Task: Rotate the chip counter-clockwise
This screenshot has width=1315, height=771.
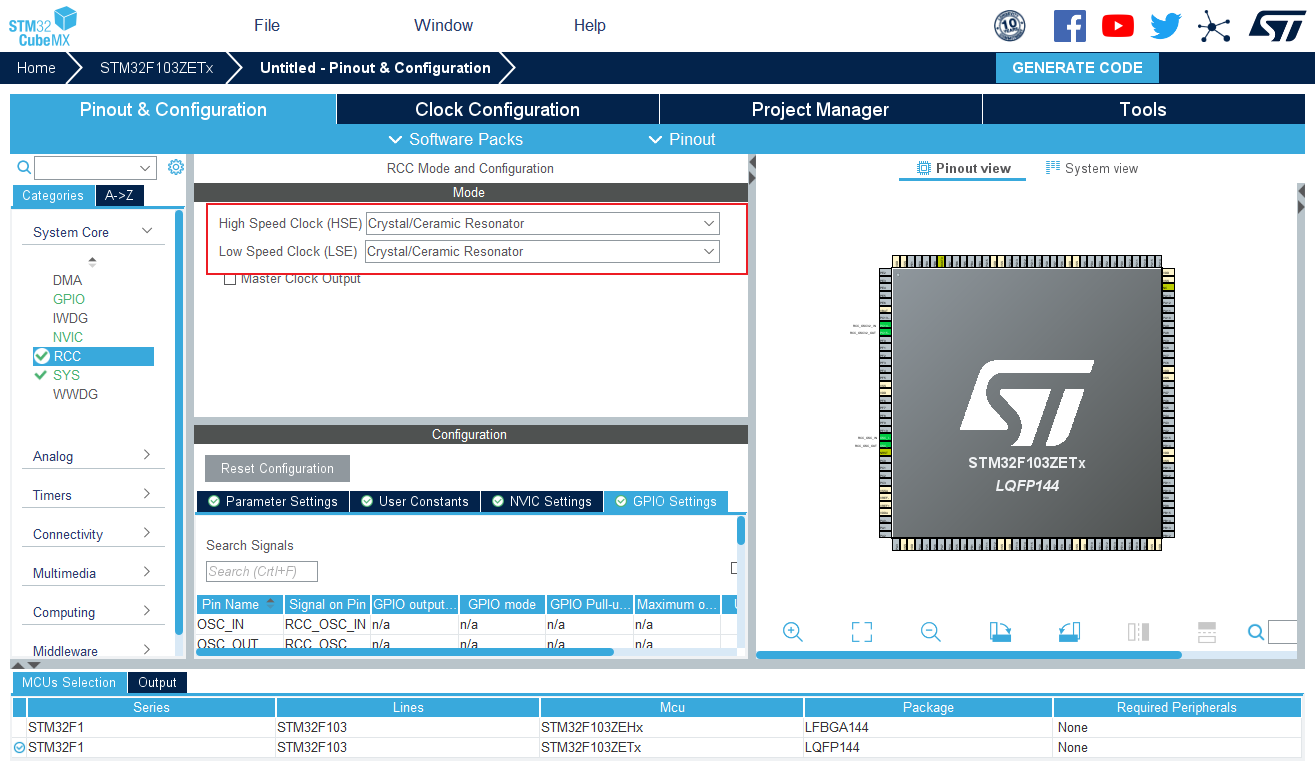Action: click(x=1069, y=632)
